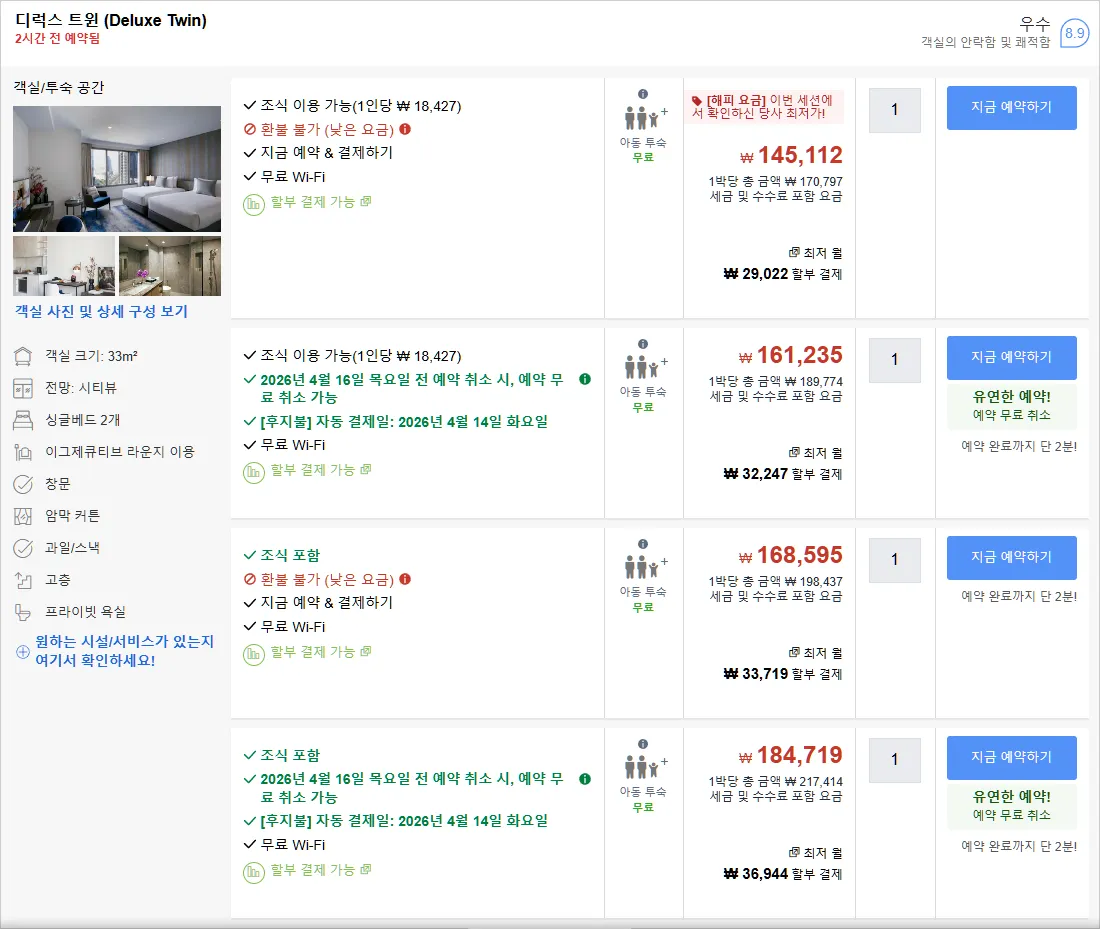Viewport: 1100px width, 929px height.
Task: View the monthly ₩36,944 할부 결제 installment details
Action: tap(783, 874)
